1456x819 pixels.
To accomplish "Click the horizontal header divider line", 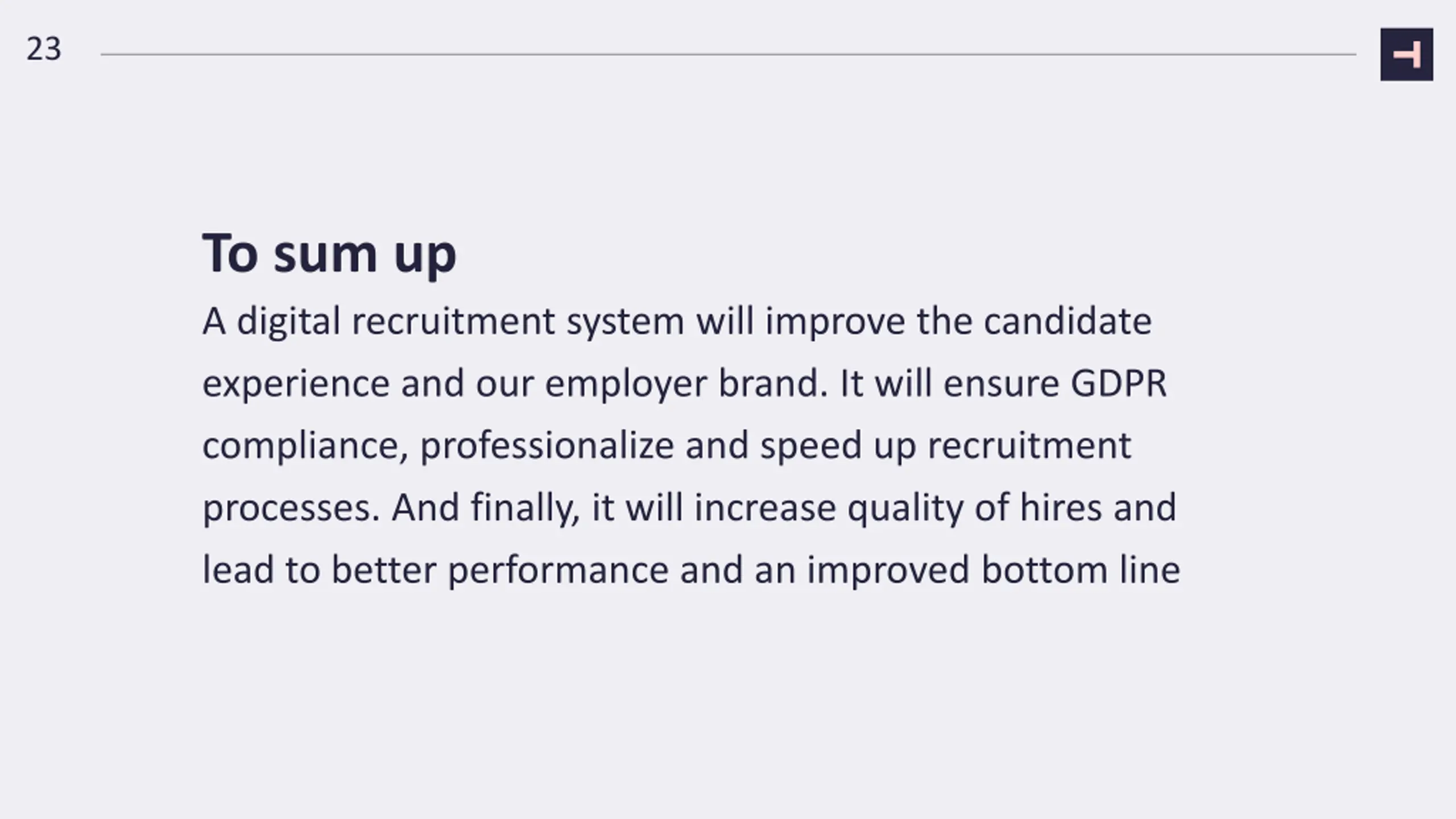I will coord(728,55).
